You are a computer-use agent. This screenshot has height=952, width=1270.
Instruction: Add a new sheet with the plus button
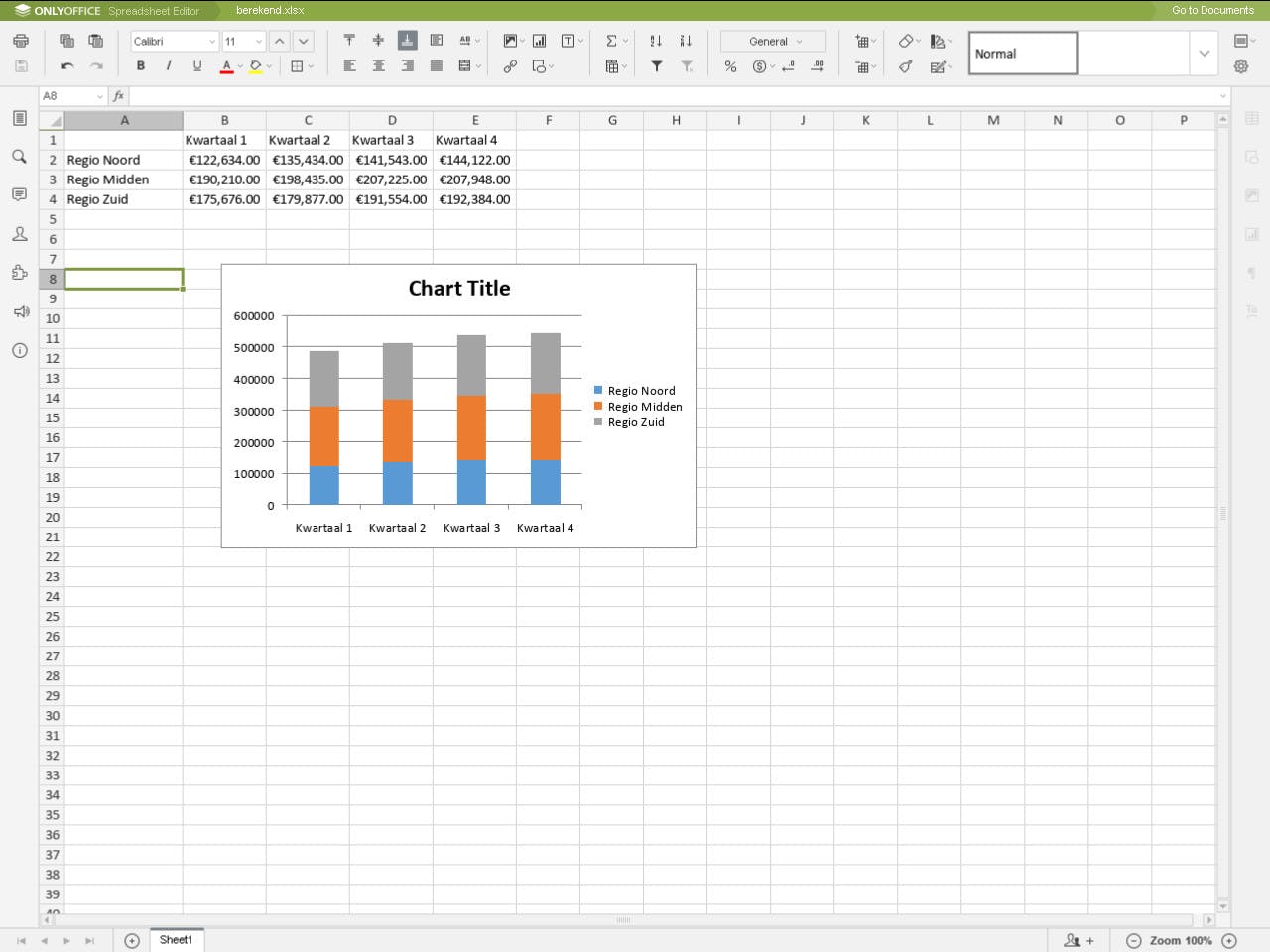click(131, 940)
